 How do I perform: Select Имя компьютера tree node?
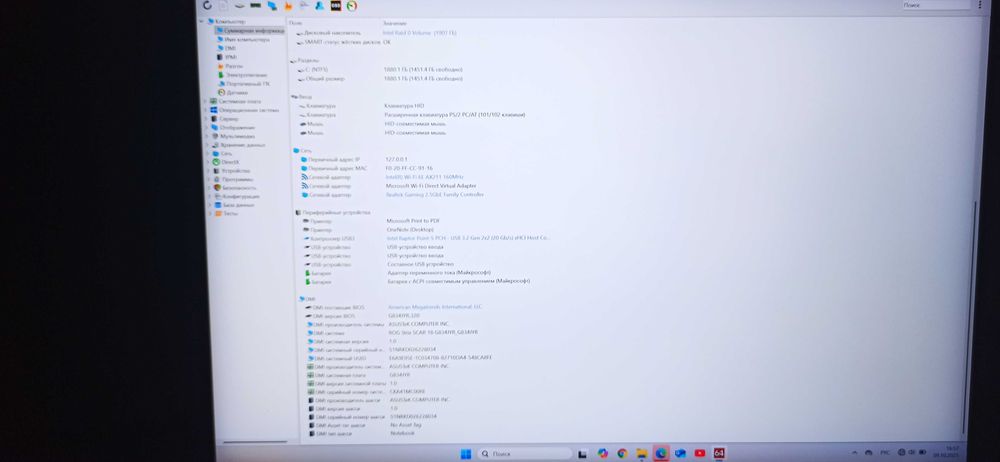243,39
